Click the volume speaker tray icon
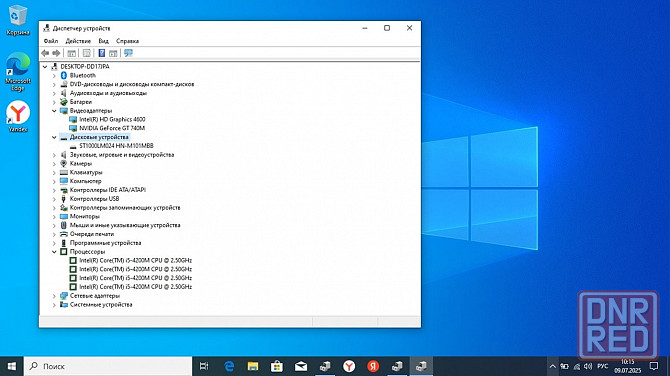670x376 pixels. (588, 366)
